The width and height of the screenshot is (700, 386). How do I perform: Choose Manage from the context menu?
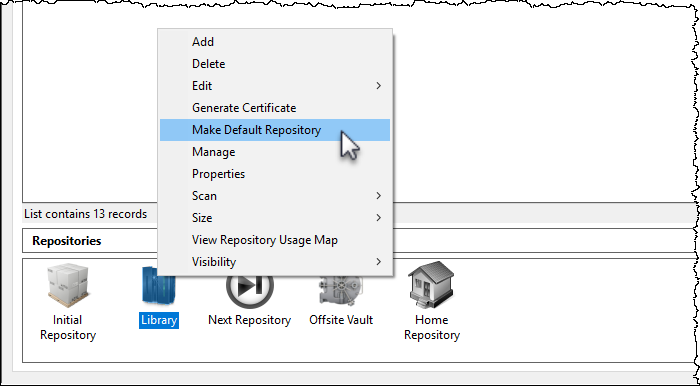[x=275, y=152]
